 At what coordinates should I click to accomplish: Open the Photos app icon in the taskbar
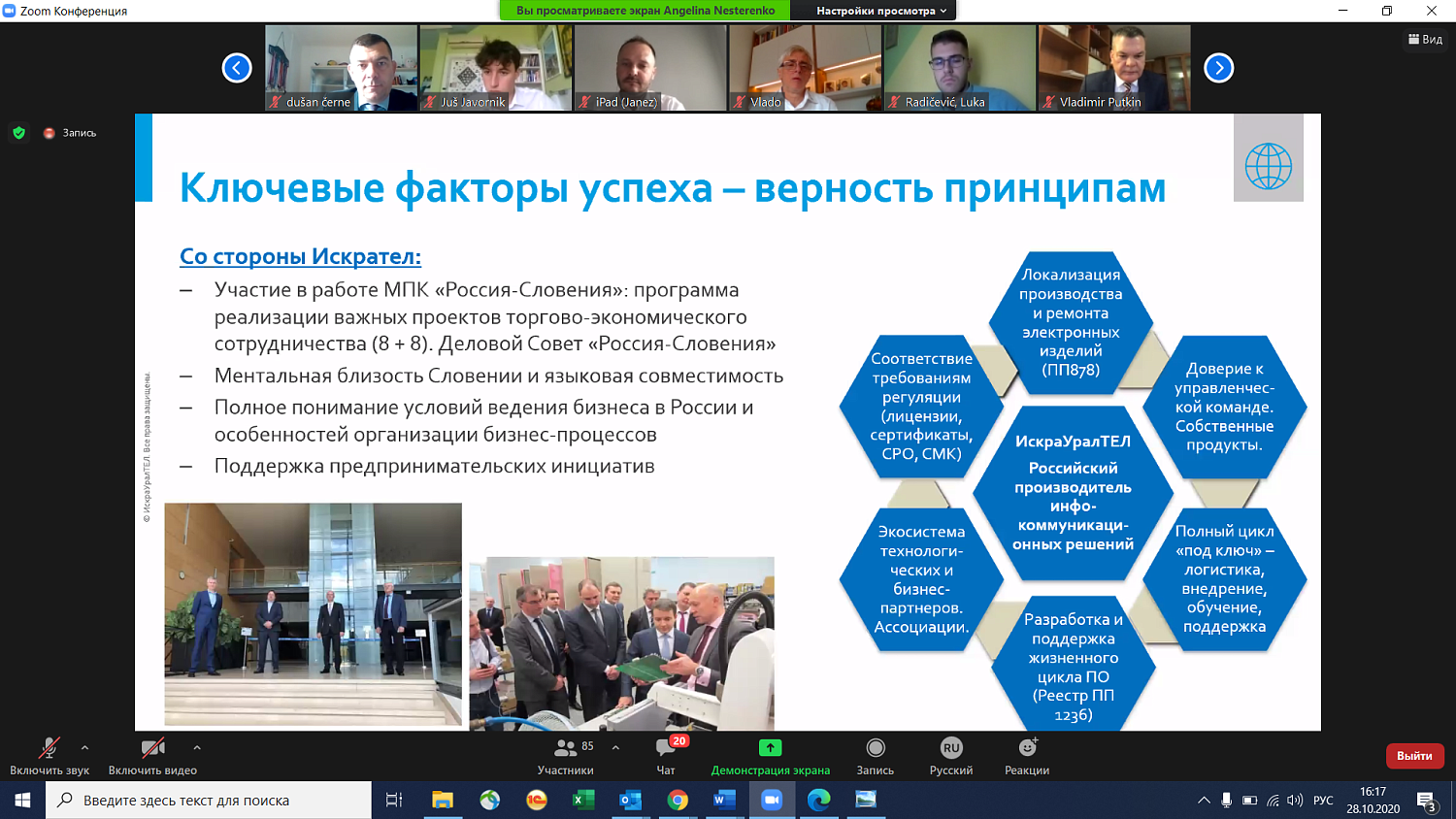(x=866, y=800)
